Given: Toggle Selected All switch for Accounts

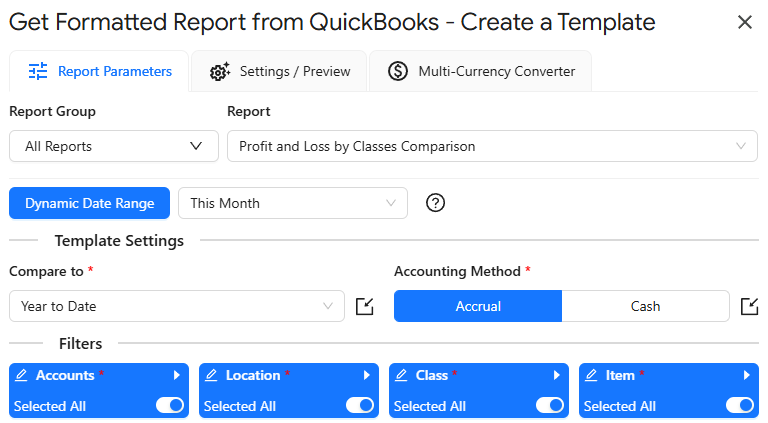Looking at the screenshot, I should coord(170,405).
